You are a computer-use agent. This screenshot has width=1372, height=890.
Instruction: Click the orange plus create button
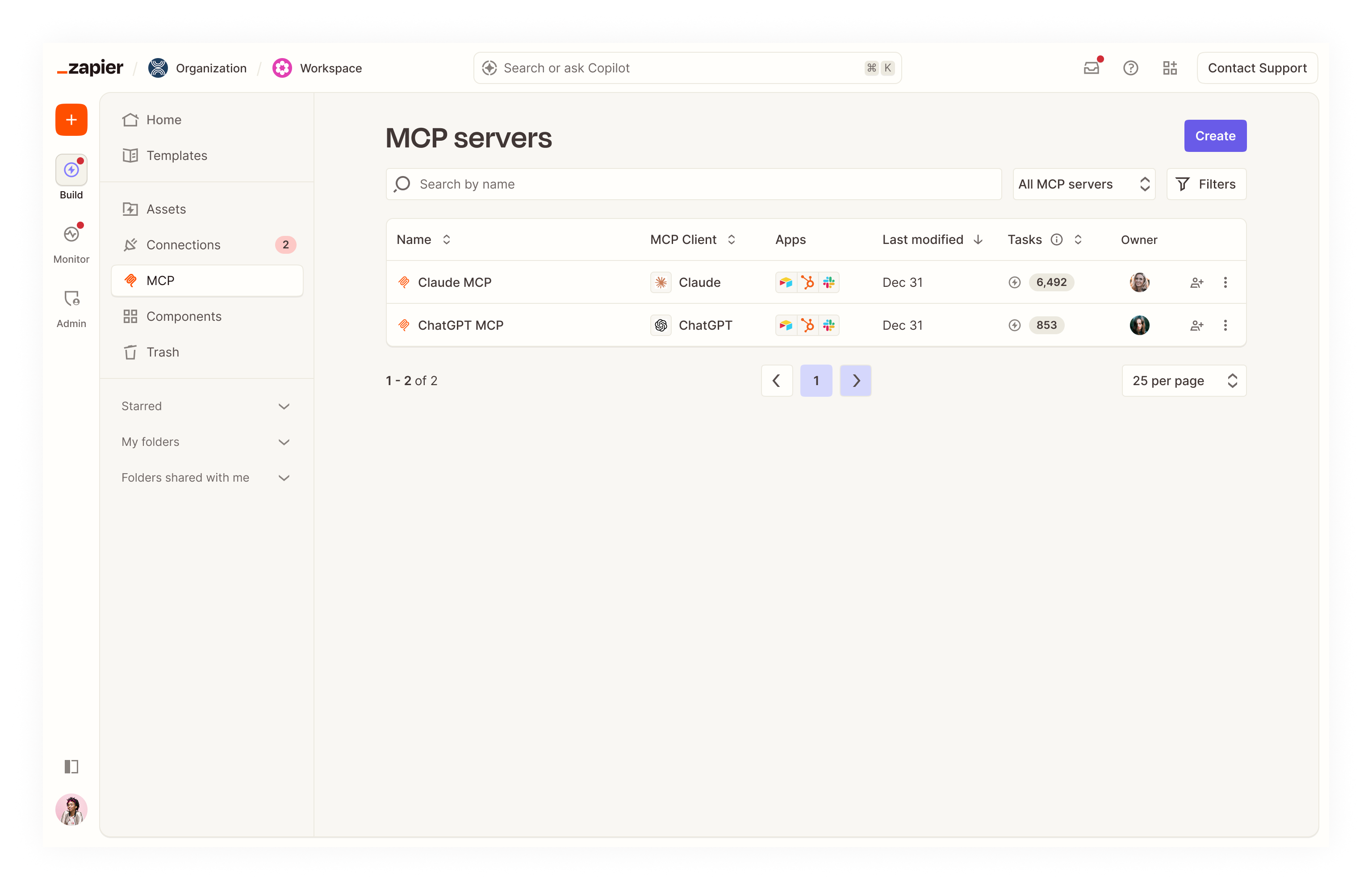click(71, 120)
